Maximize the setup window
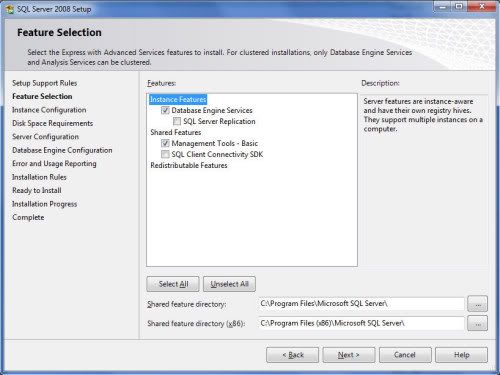 tap(459, 7)
